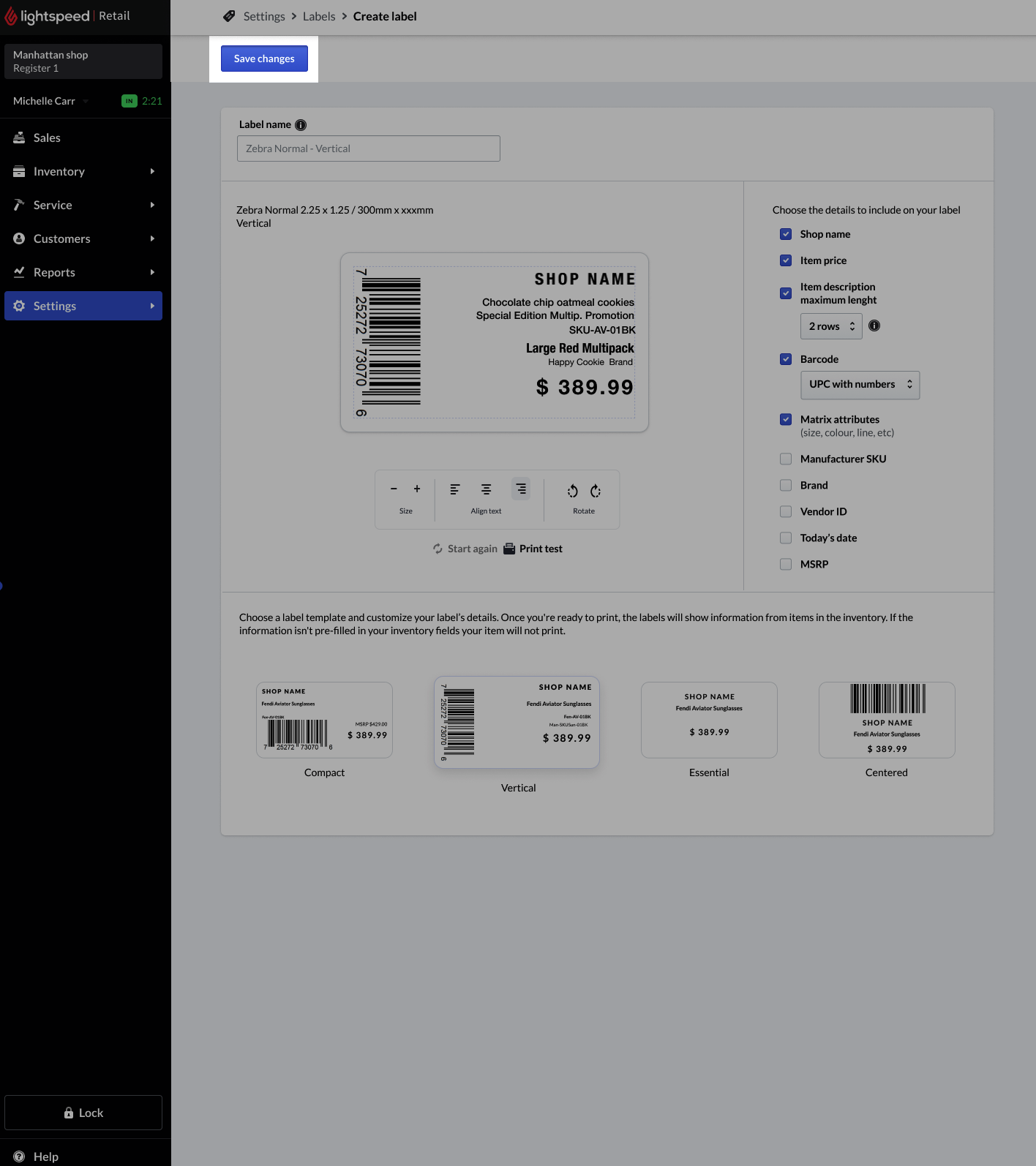Select the Essential label template
This screenshot has height=1166, width=1036.
click(x=709, y=721)
